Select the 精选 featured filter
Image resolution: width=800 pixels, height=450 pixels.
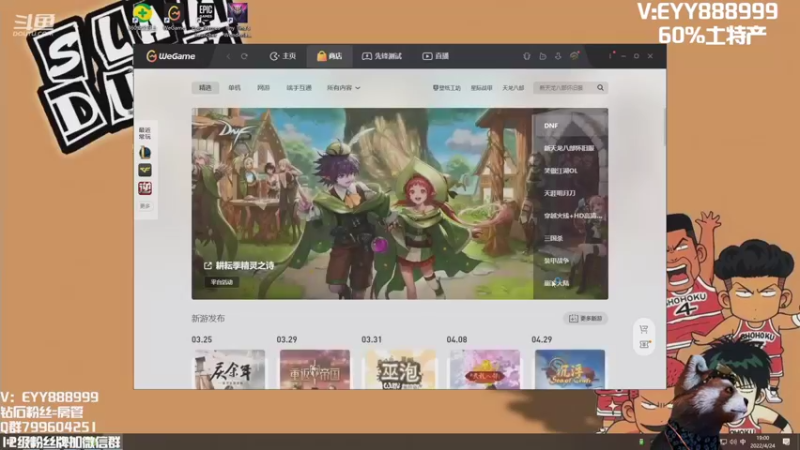205,88
